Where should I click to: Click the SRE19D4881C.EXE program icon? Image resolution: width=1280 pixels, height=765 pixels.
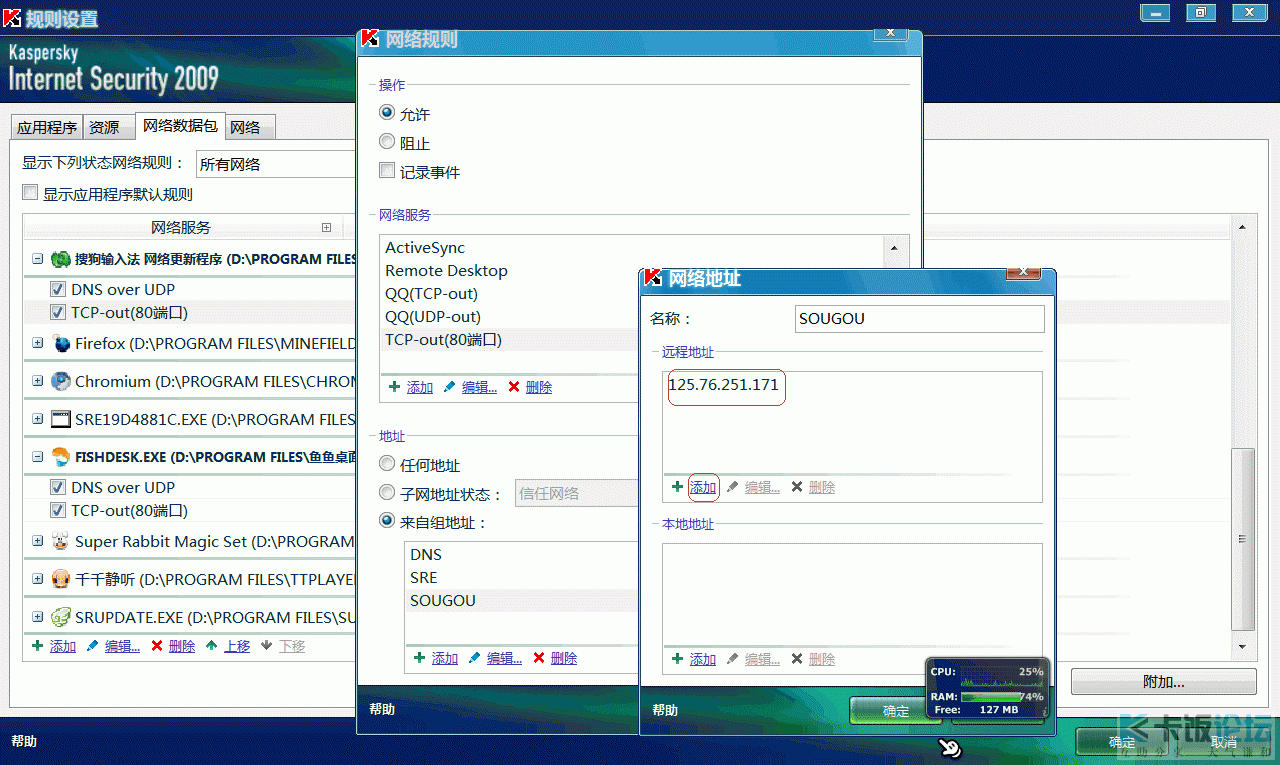point(61,419)
